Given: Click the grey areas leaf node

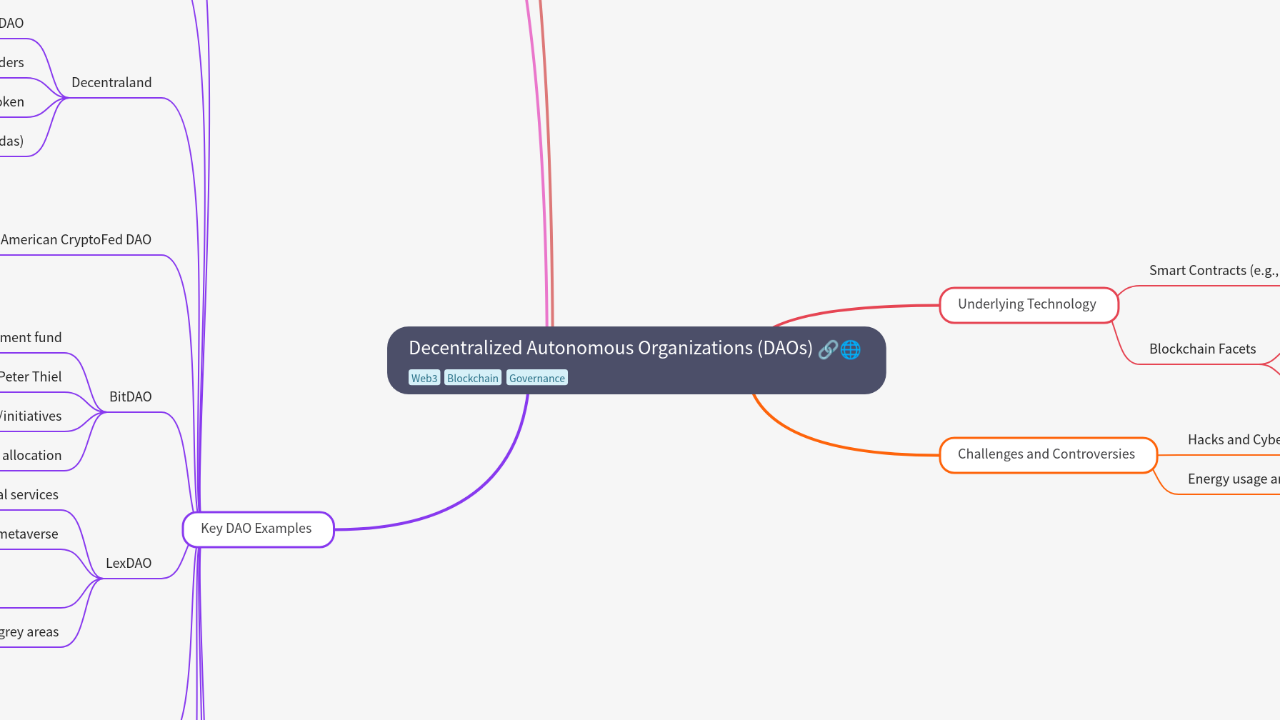Looking at the screenshot, I should (x=30, y=631).
